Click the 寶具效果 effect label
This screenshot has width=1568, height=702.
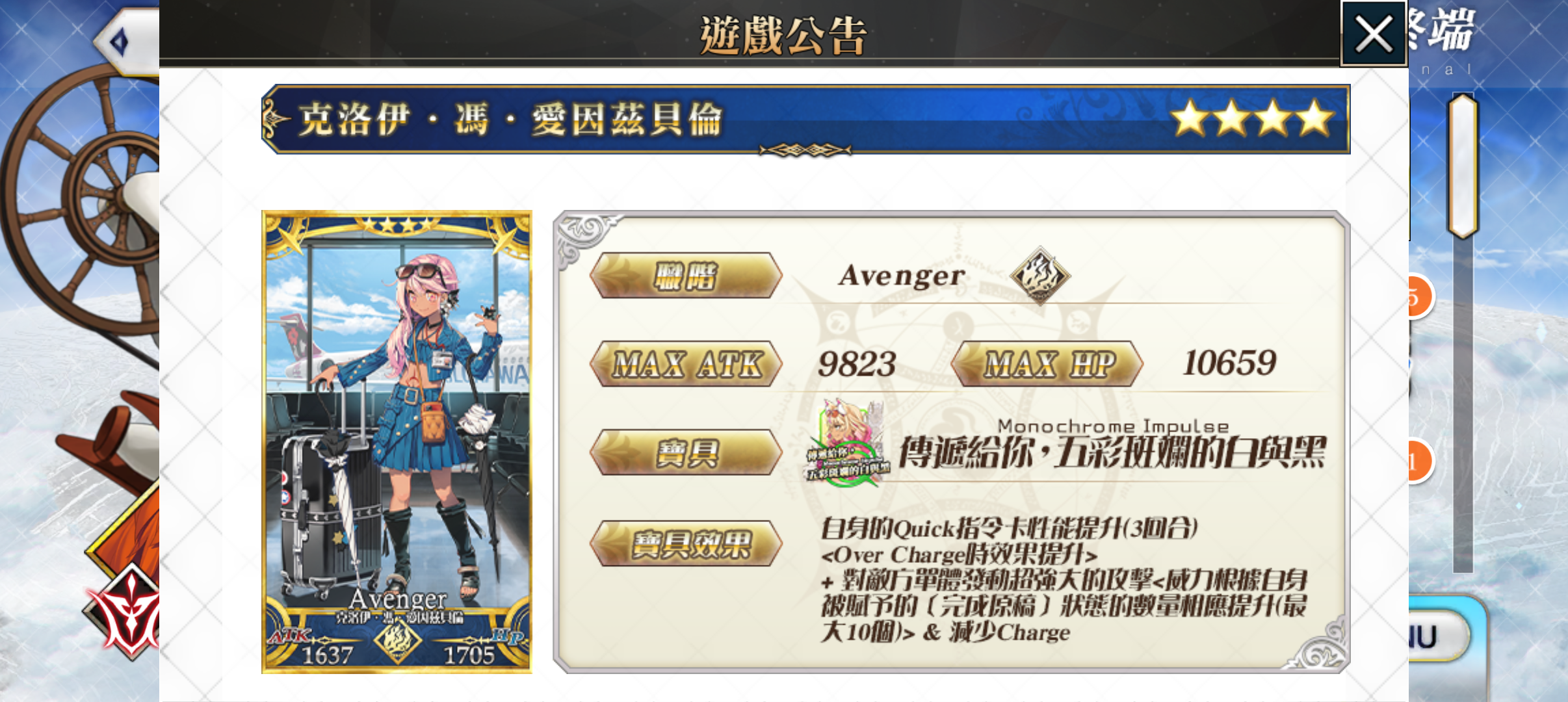(686, 543)
